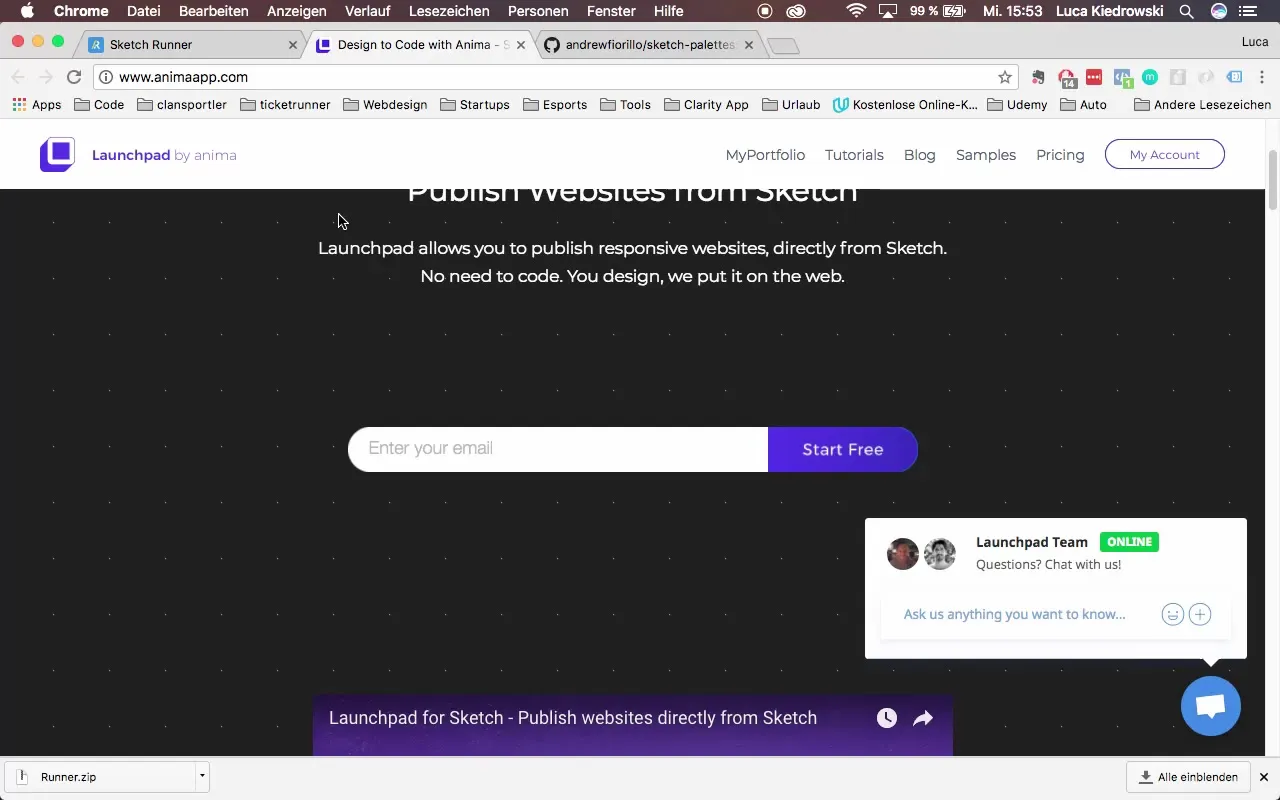Click the page vertical scrollbar thumb
The height and width of the screenshot is (800, 1280).
click(1272, 179)
